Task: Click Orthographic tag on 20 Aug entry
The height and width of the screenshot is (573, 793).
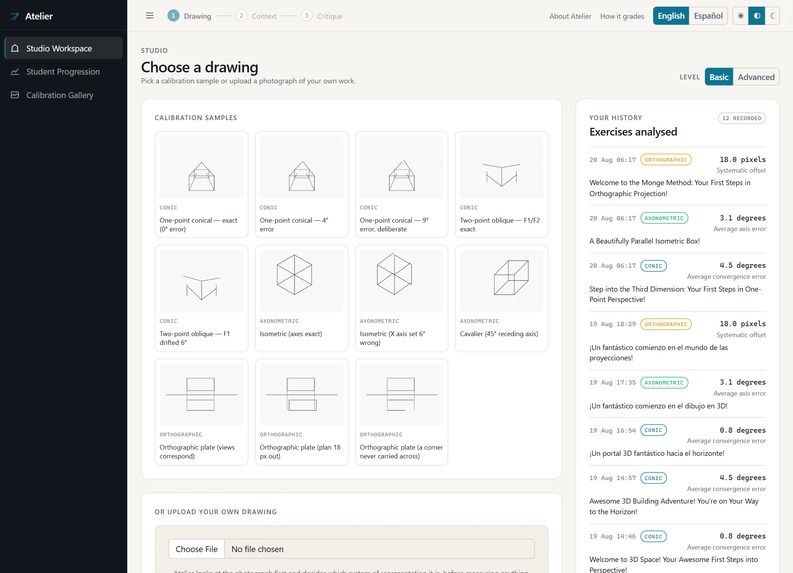Action: [x=666, y=159]
